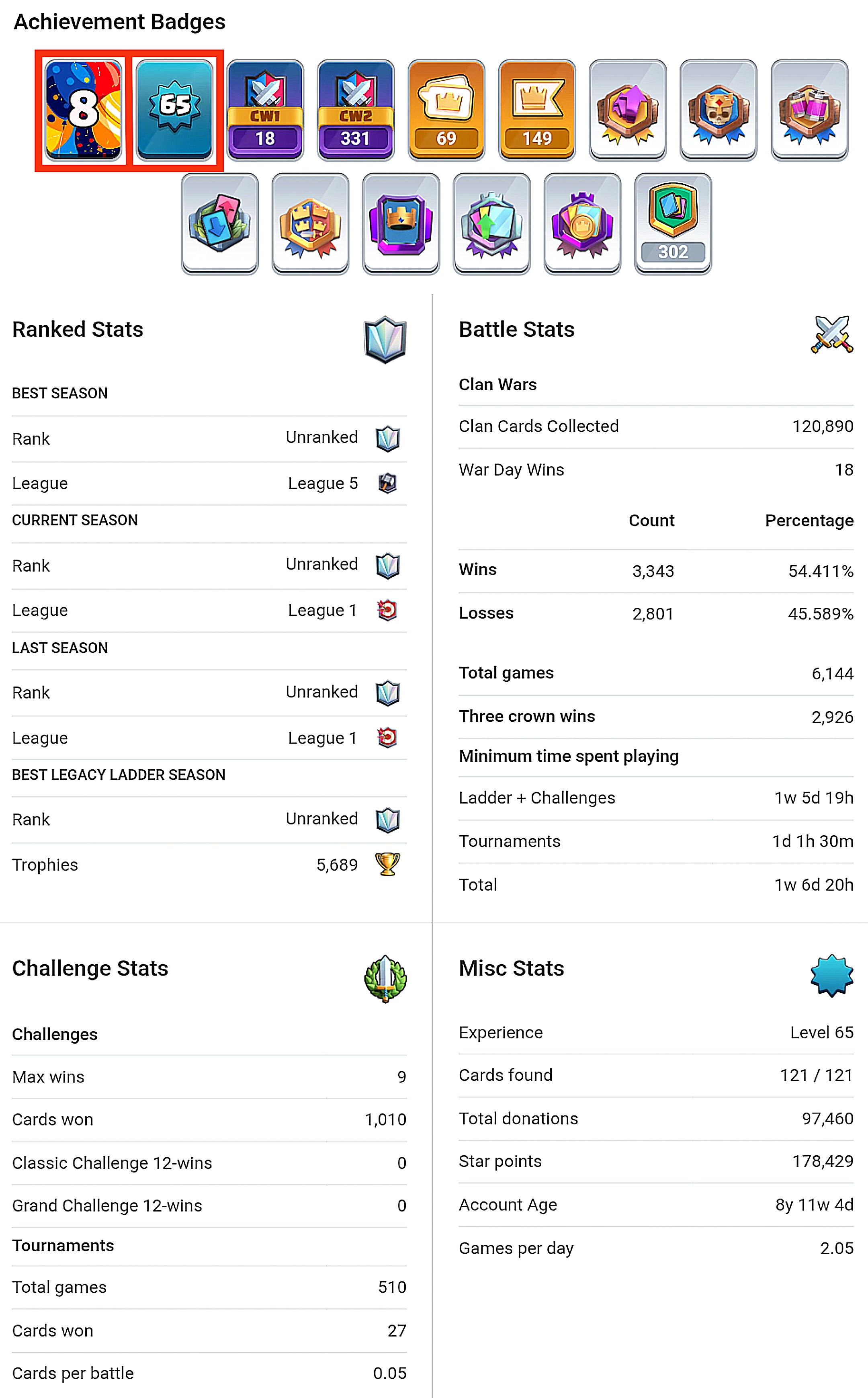Viewport: 868px width, 1398px height.
Task: Click the orange badge numbered 69
Action: tap(446, 110)
